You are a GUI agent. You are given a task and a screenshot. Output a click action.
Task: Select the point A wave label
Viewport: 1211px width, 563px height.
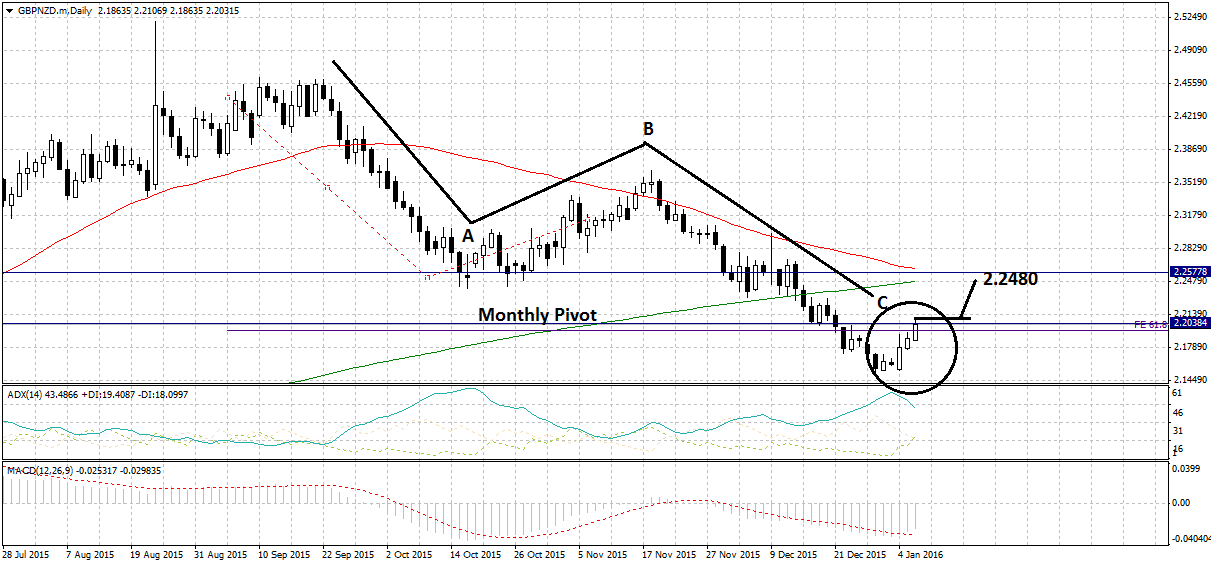coord(467,237)
